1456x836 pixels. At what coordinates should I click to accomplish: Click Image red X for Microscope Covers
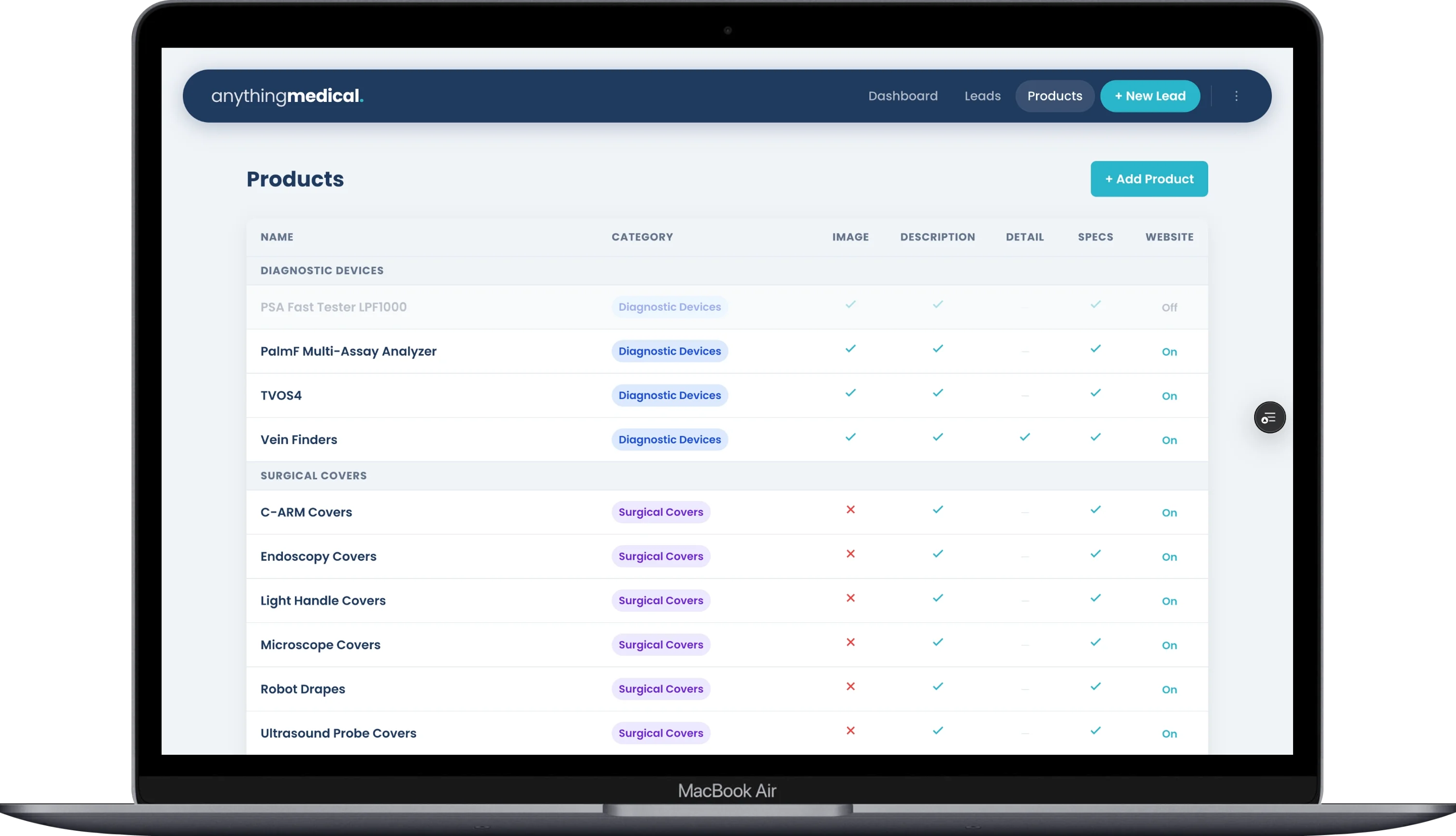[851, 642]
